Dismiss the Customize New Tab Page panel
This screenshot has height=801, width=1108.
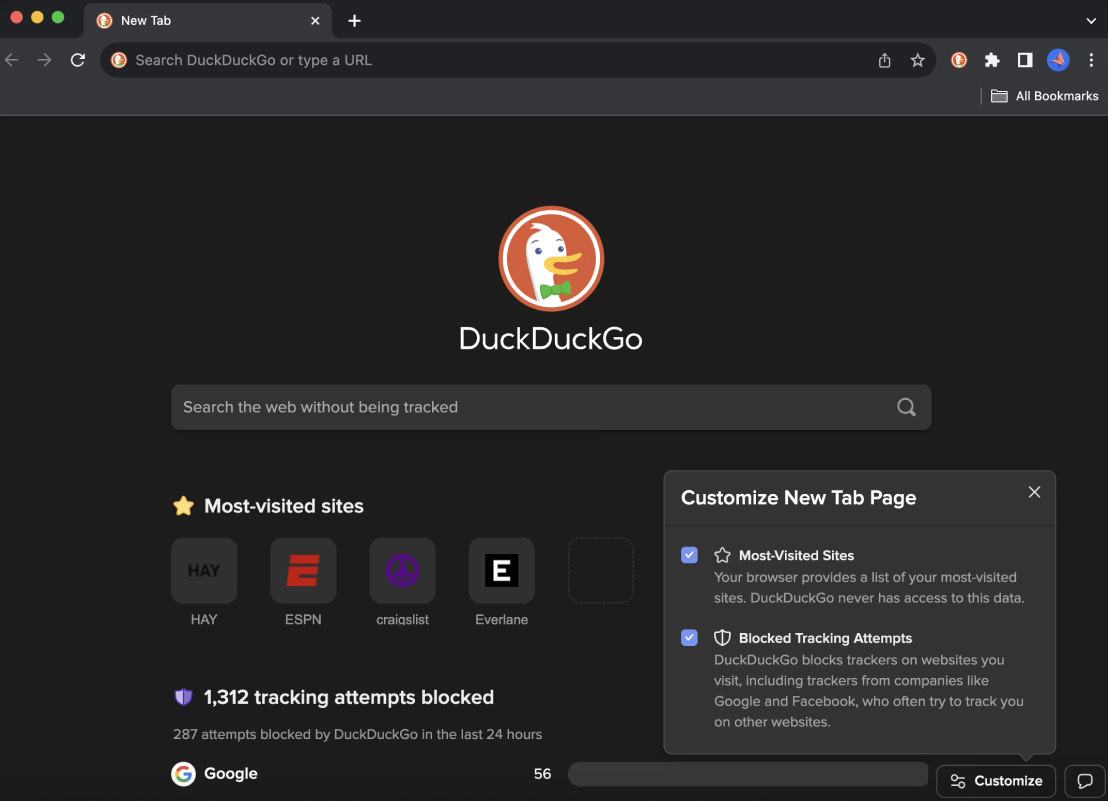pos(1034,492)
